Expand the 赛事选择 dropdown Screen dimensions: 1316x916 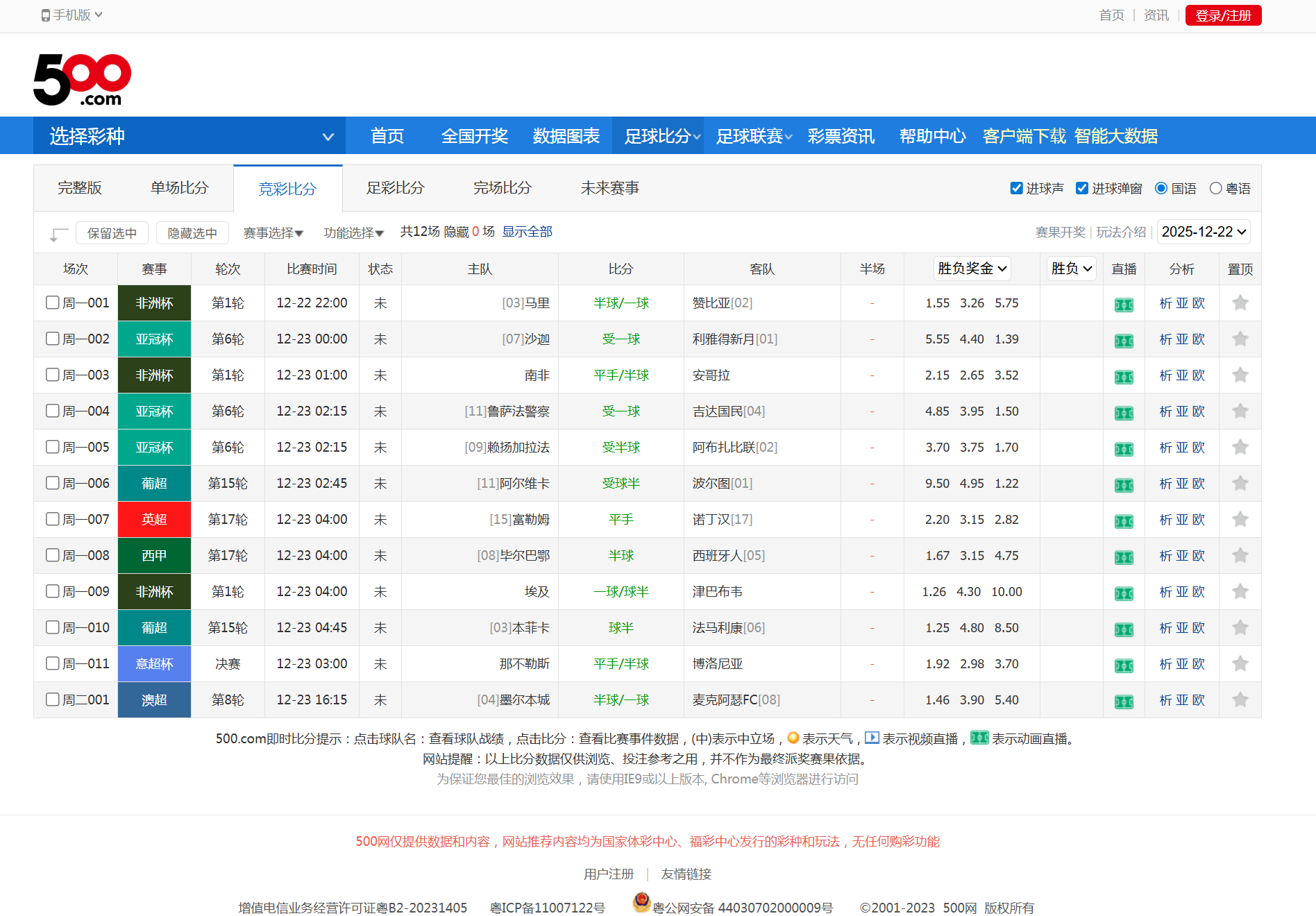coord(271,232)
